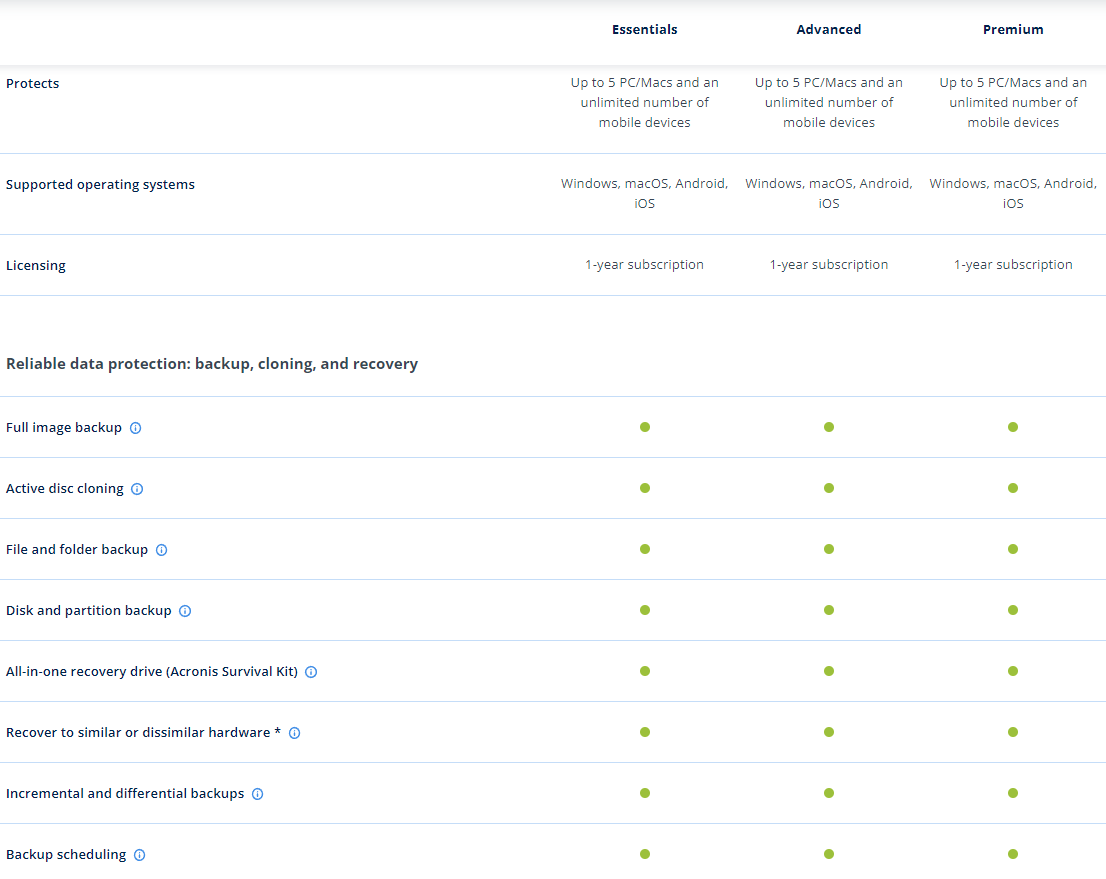Click the Supported operating systems label
The width and height of the screenshot is (1106, 879).
click(x=100, y=185)
